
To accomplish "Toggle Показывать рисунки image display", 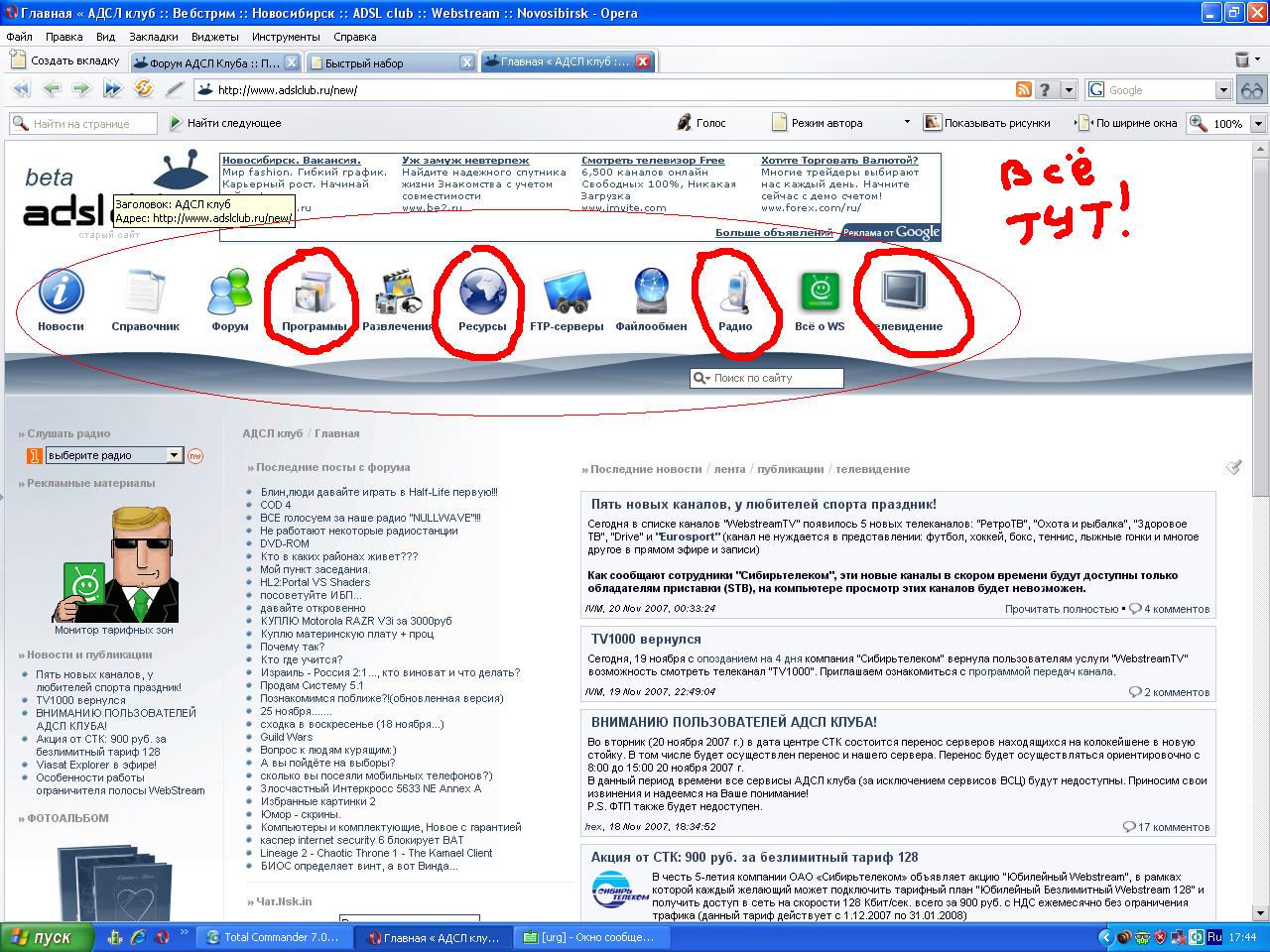I will coord(986,123).
